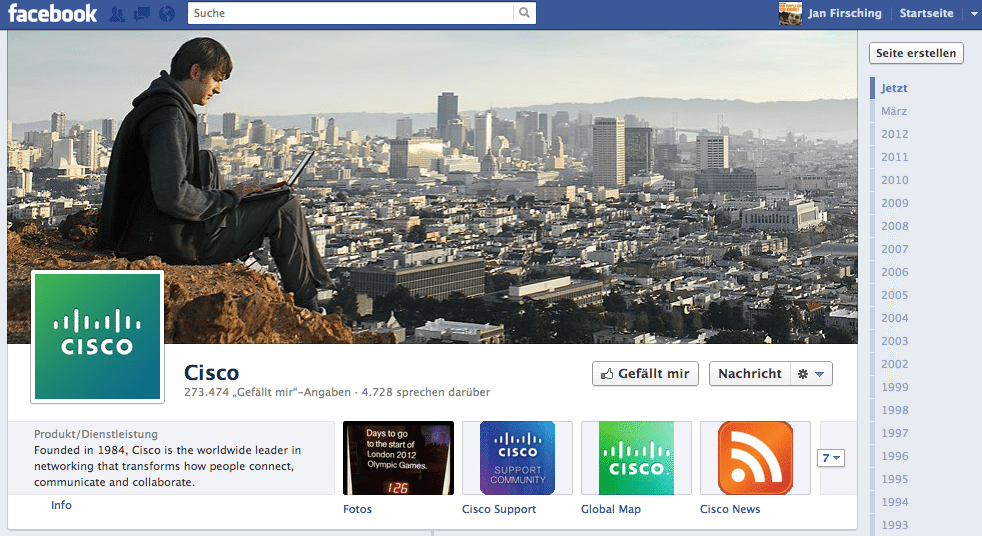
Task: Select year 1996 on timeline
Action: tap(894, 456)
